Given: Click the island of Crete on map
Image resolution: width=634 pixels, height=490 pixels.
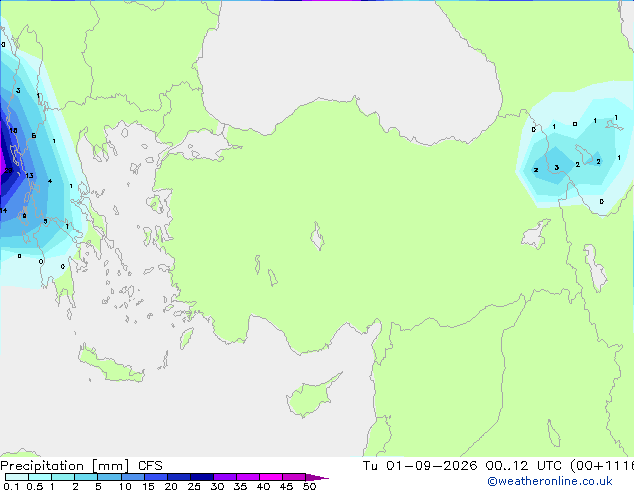Looking at the screenshot, I should coord(111,365).
